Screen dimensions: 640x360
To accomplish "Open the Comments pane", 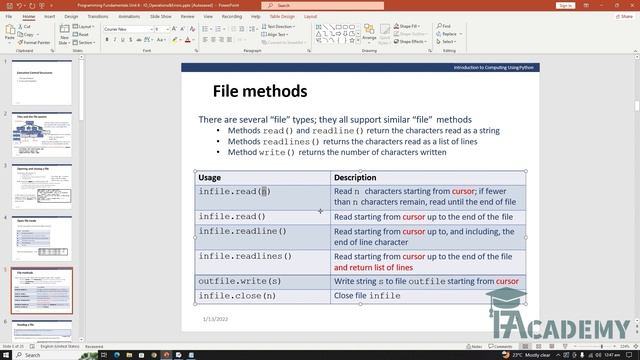I will (500, 346).
